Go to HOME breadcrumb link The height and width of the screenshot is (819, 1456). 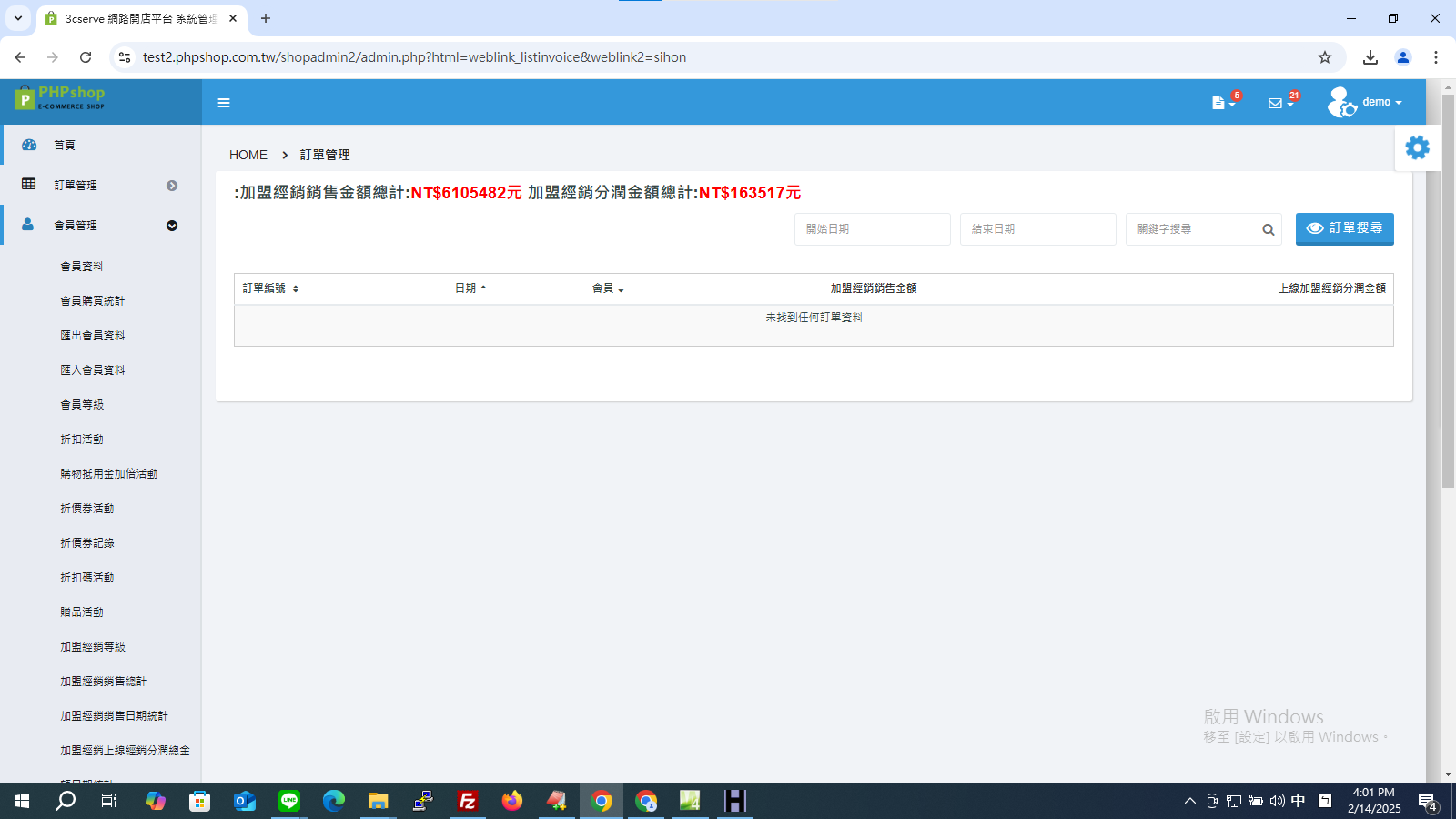tap(248, 155)
